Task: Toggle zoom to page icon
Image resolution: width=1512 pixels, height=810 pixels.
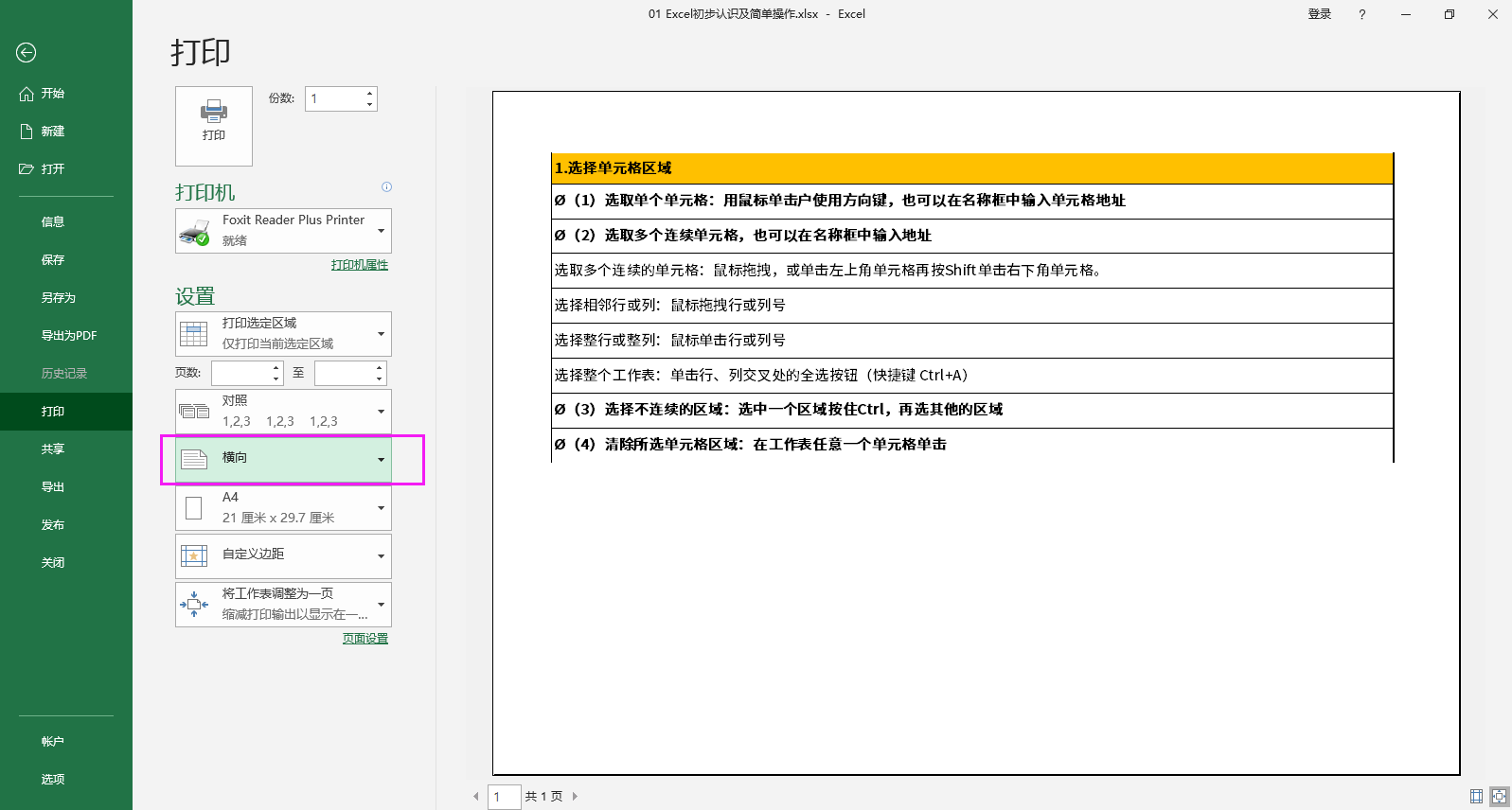Action: point(1499,797)
